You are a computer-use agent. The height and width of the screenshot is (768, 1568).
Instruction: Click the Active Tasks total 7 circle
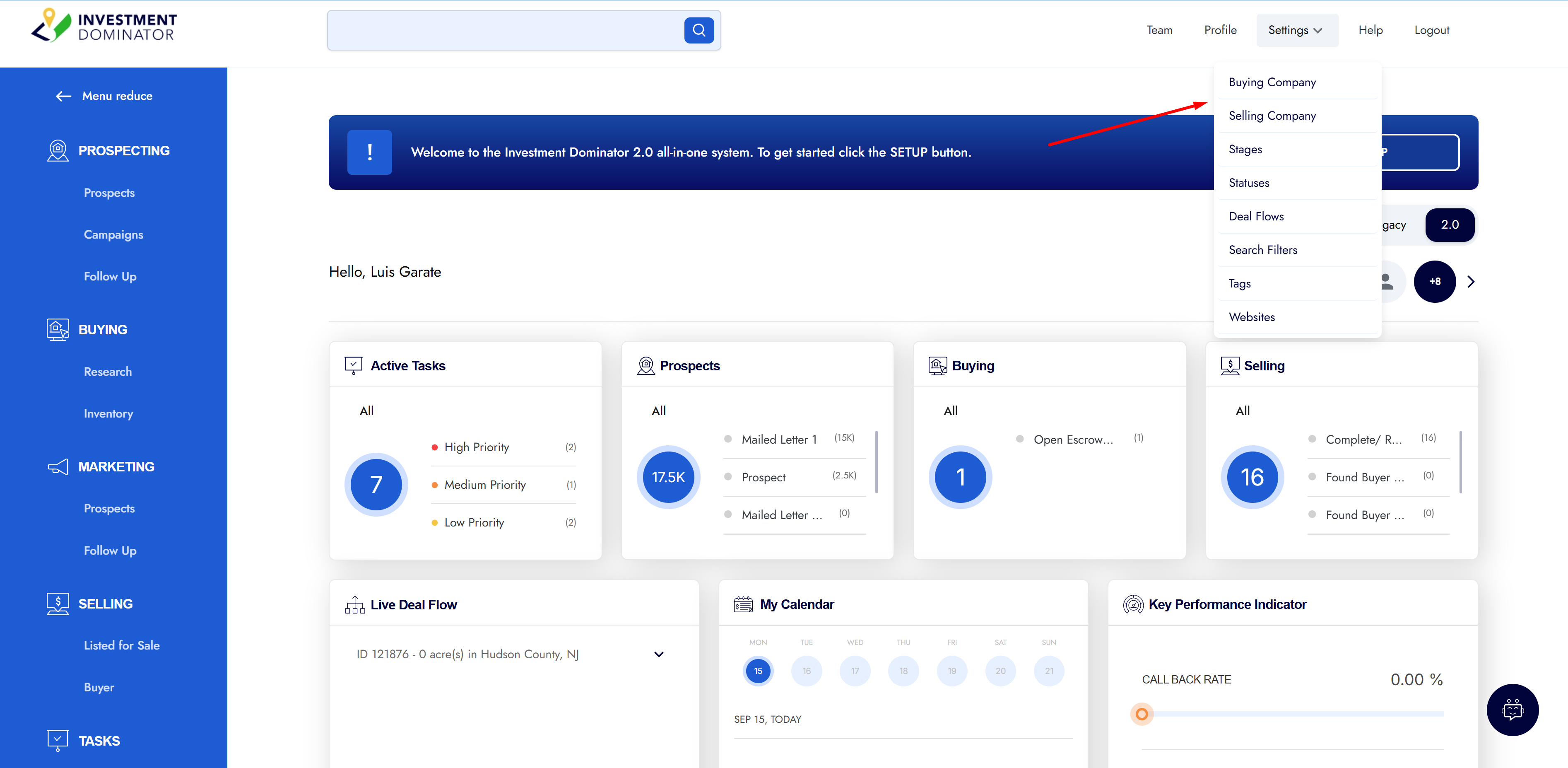[x=376, y=484]
